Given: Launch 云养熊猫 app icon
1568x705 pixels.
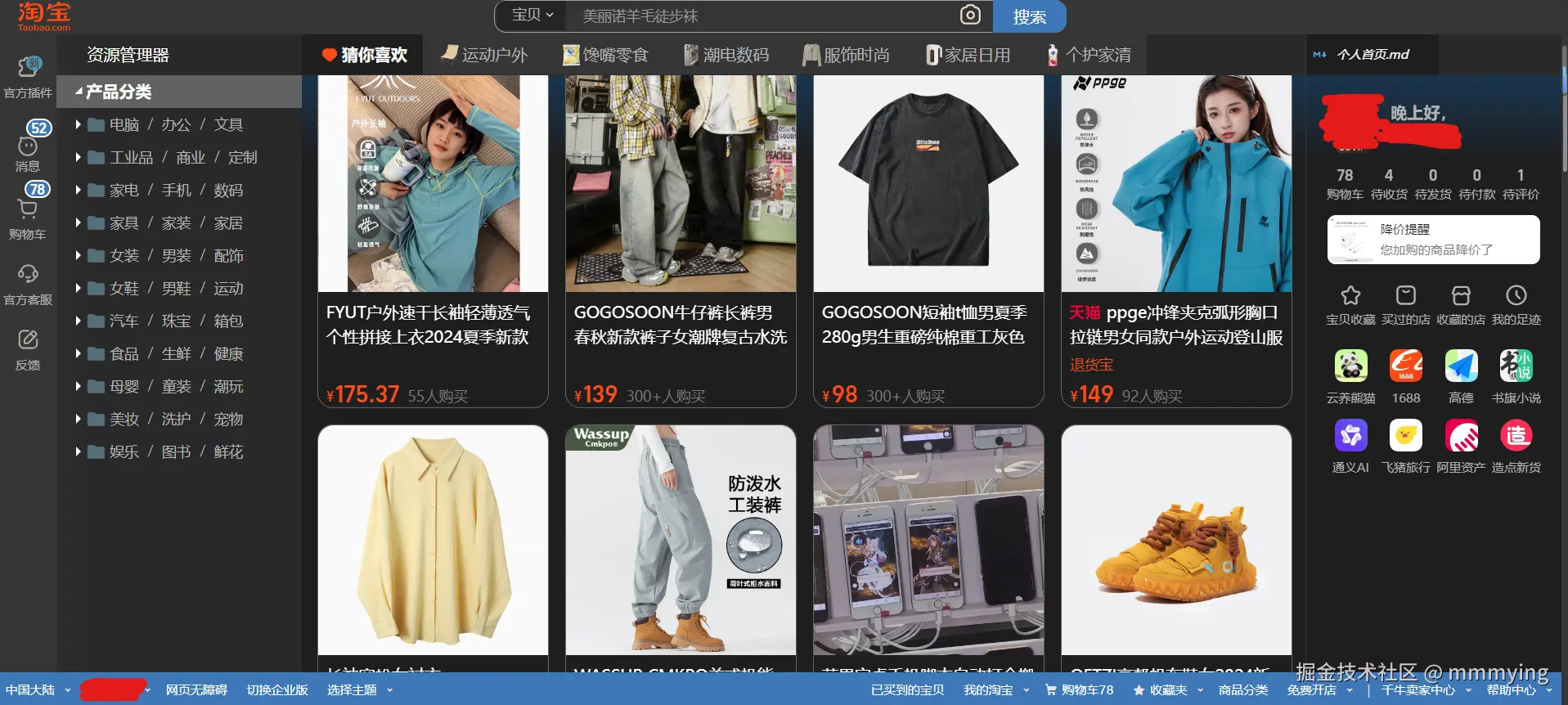Looking at the screenshot, I should pyautogui.click(x=1350, y=366).
